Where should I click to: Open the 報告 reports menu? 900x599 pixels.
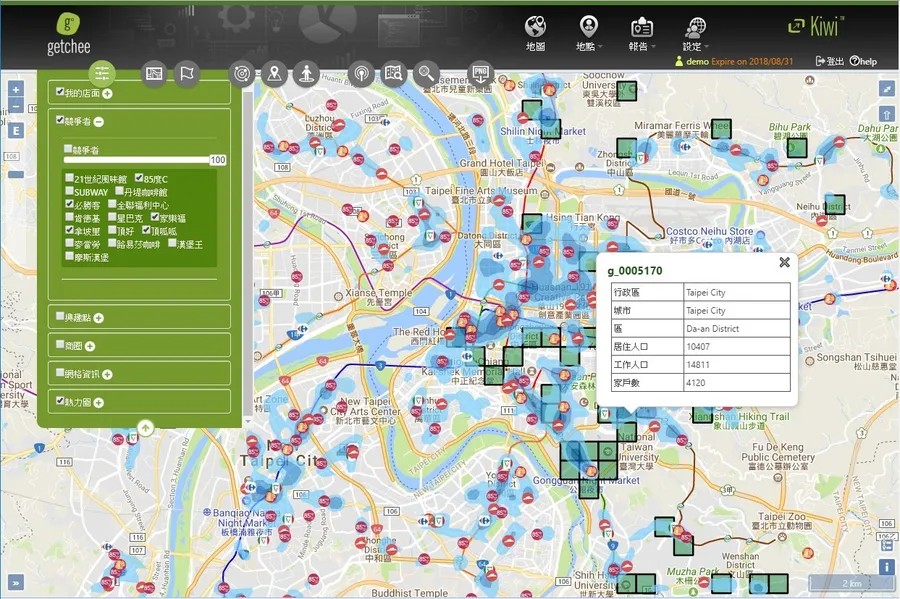pyautogui.click(x=642, y=33)
